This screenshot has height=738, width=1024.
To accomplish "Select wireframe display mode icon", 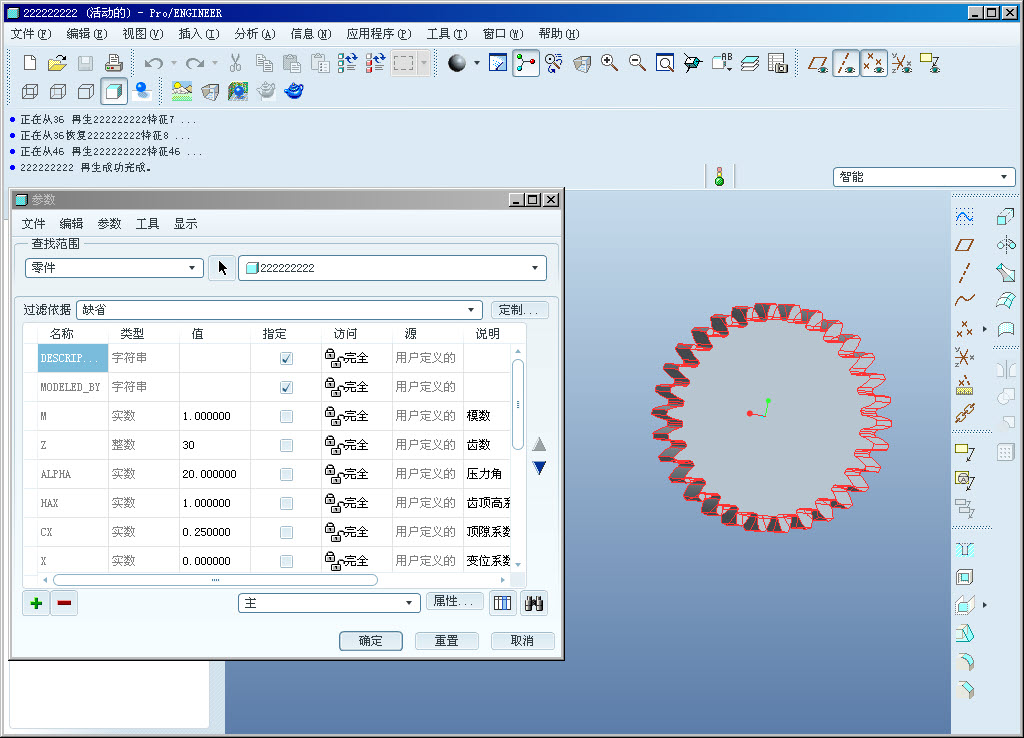I will pyautogui.click(x=30, y=91).
